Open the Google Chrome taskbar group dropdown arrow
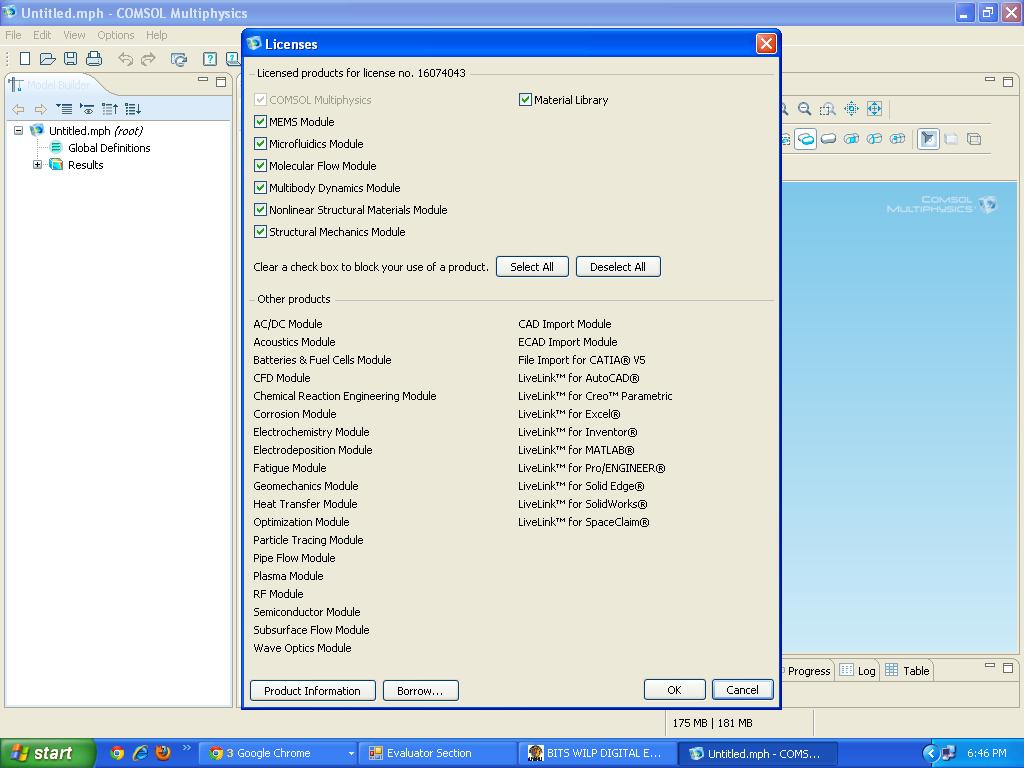Viewport: 1024px width, 768px height. pos(350,754)
